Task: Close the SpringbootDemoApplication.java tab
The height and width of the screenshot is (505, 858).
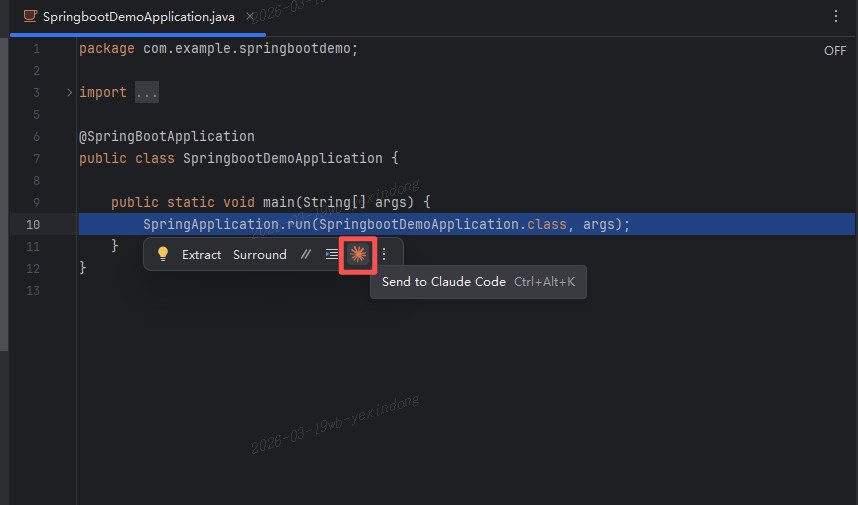Action: pos(250,16)
